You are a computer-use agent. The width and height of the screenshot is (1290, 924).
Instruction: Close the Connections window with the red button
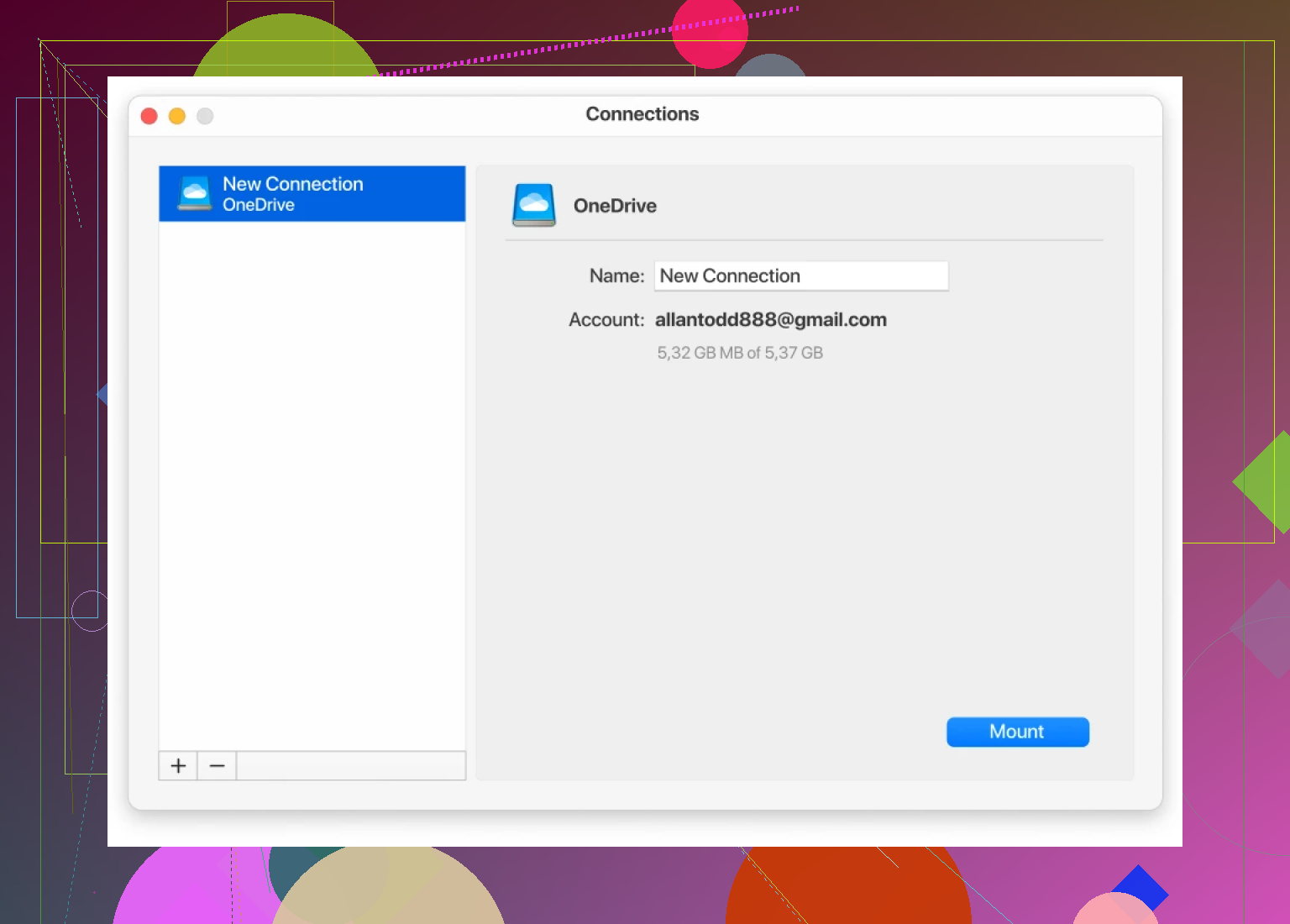coord(149,116)
